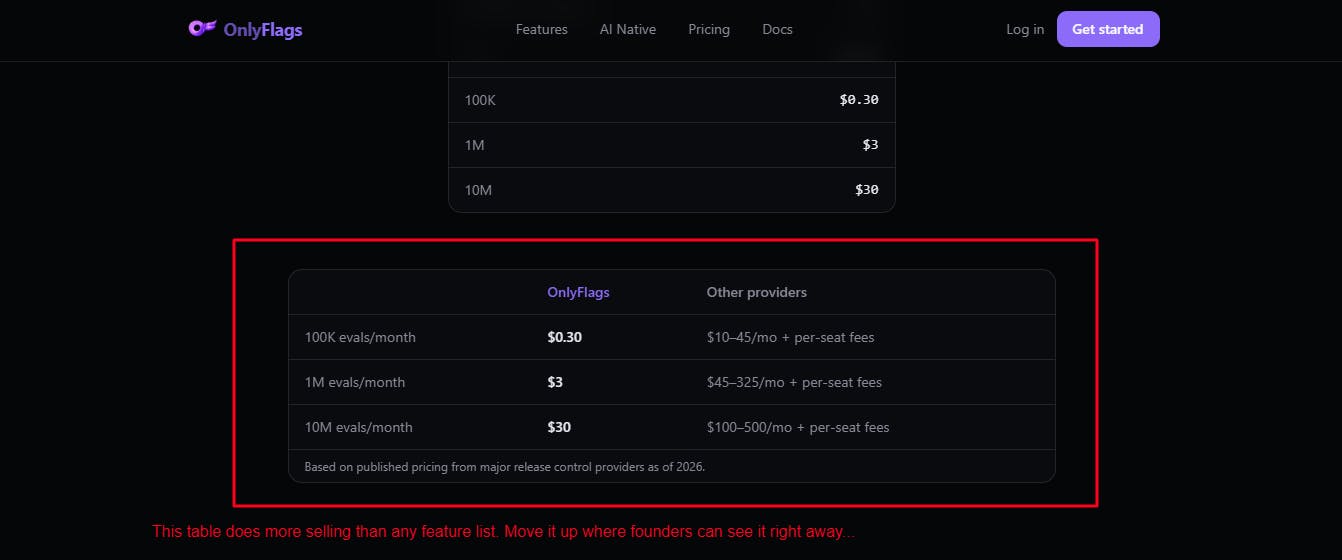The width and height of the screenshot is (1342, 560).
Task: Click the Log in link
Action: [1025, 29]
